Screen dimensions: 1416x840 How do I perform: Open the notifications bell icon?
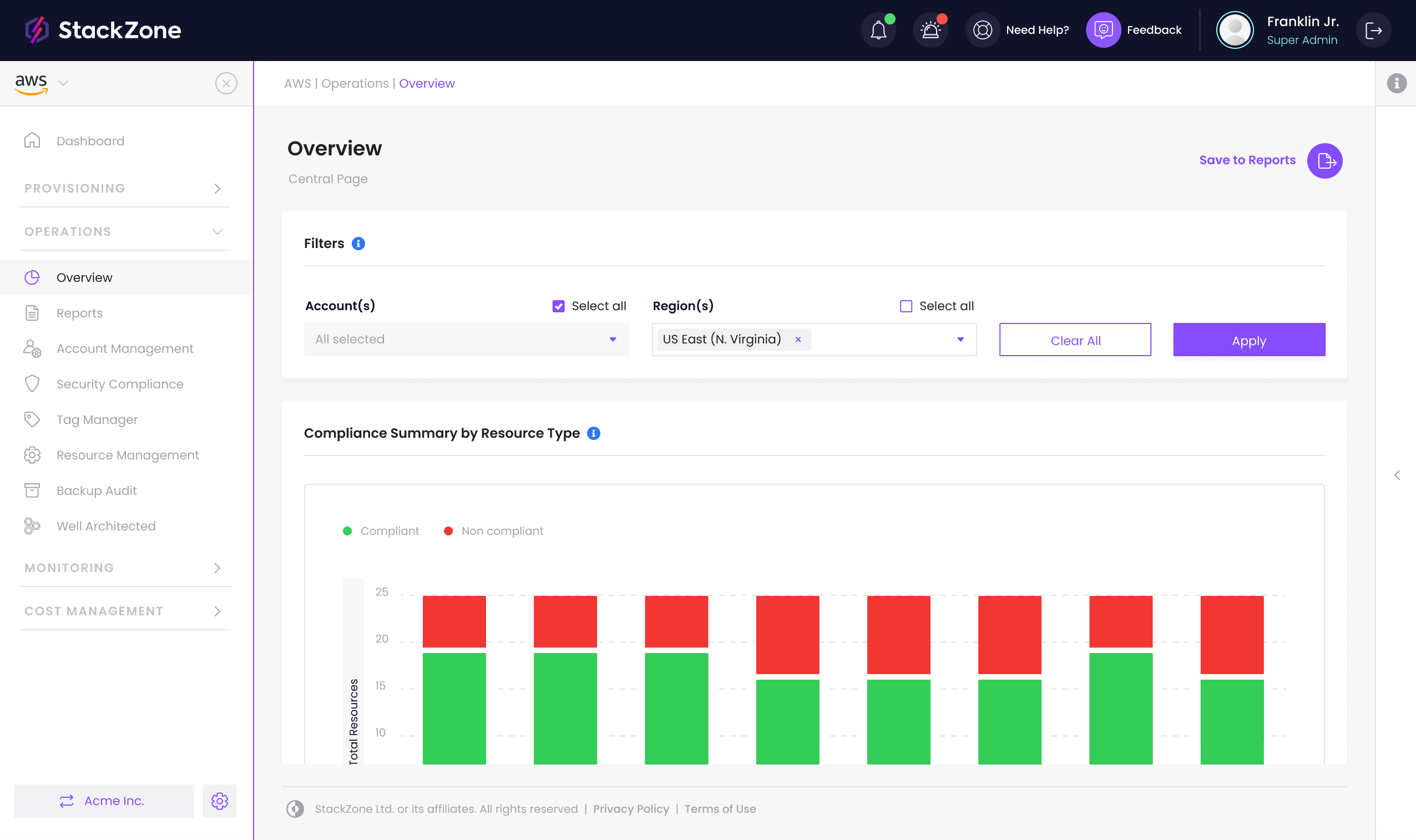[x=878, y=29]
